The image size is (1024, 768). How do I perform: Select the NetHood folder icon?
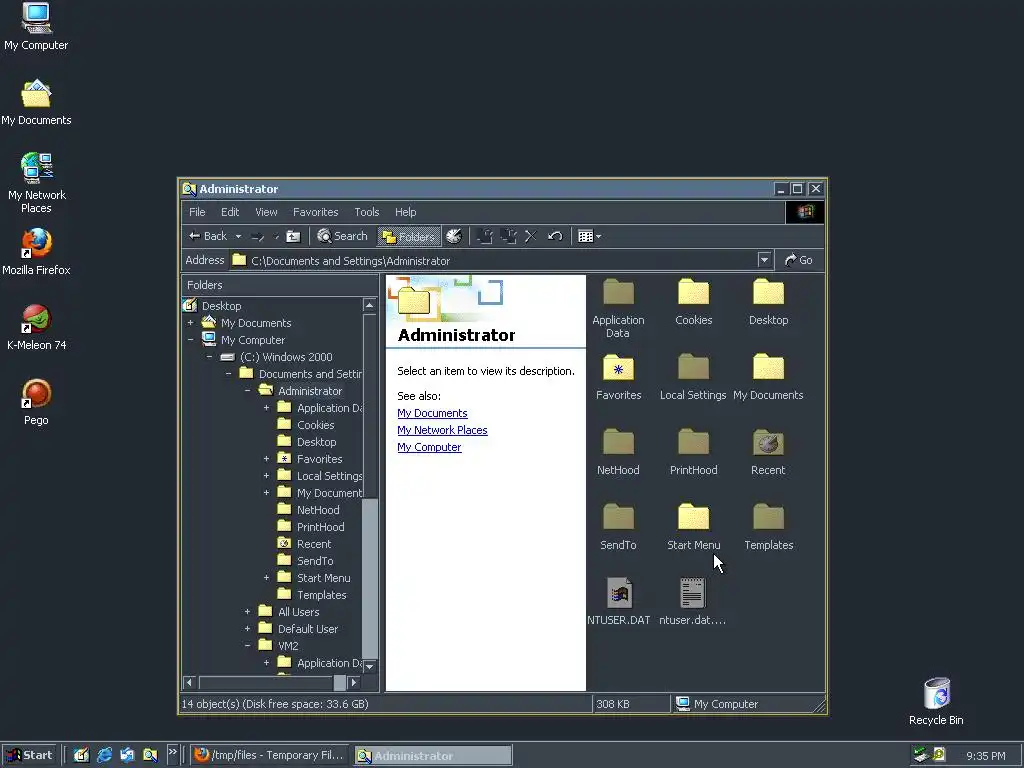(x=618, y=443)
